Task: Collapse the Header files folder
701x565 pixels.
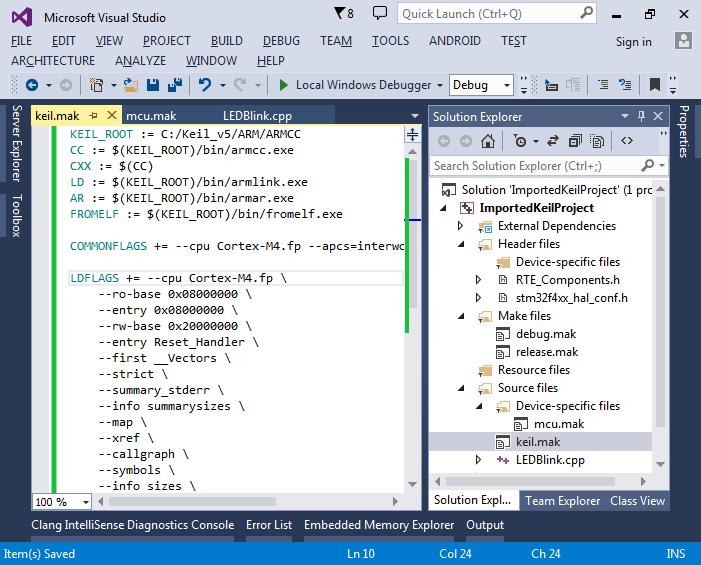Action: pyautogui.click(x=461, y=244)
